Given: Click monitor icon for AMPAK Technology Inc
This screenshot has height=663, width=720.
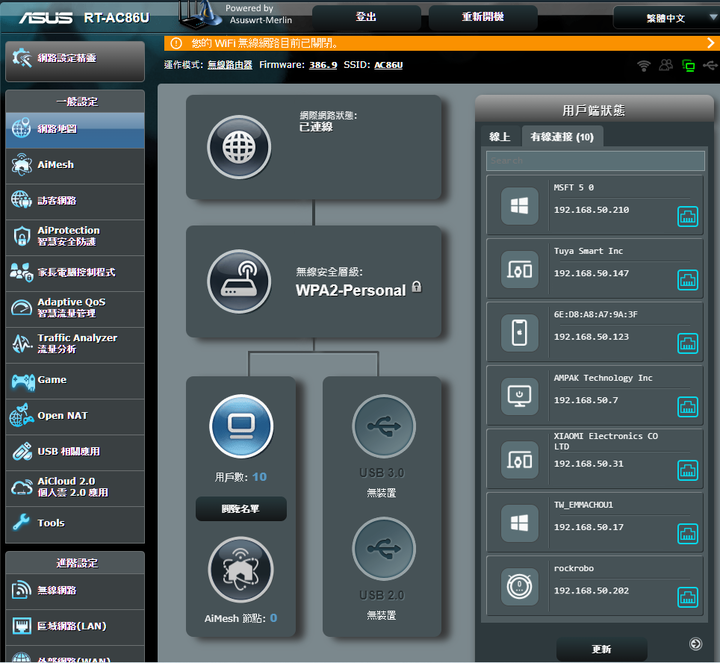Looking at the screenshot, I should (x=519, y=396).
